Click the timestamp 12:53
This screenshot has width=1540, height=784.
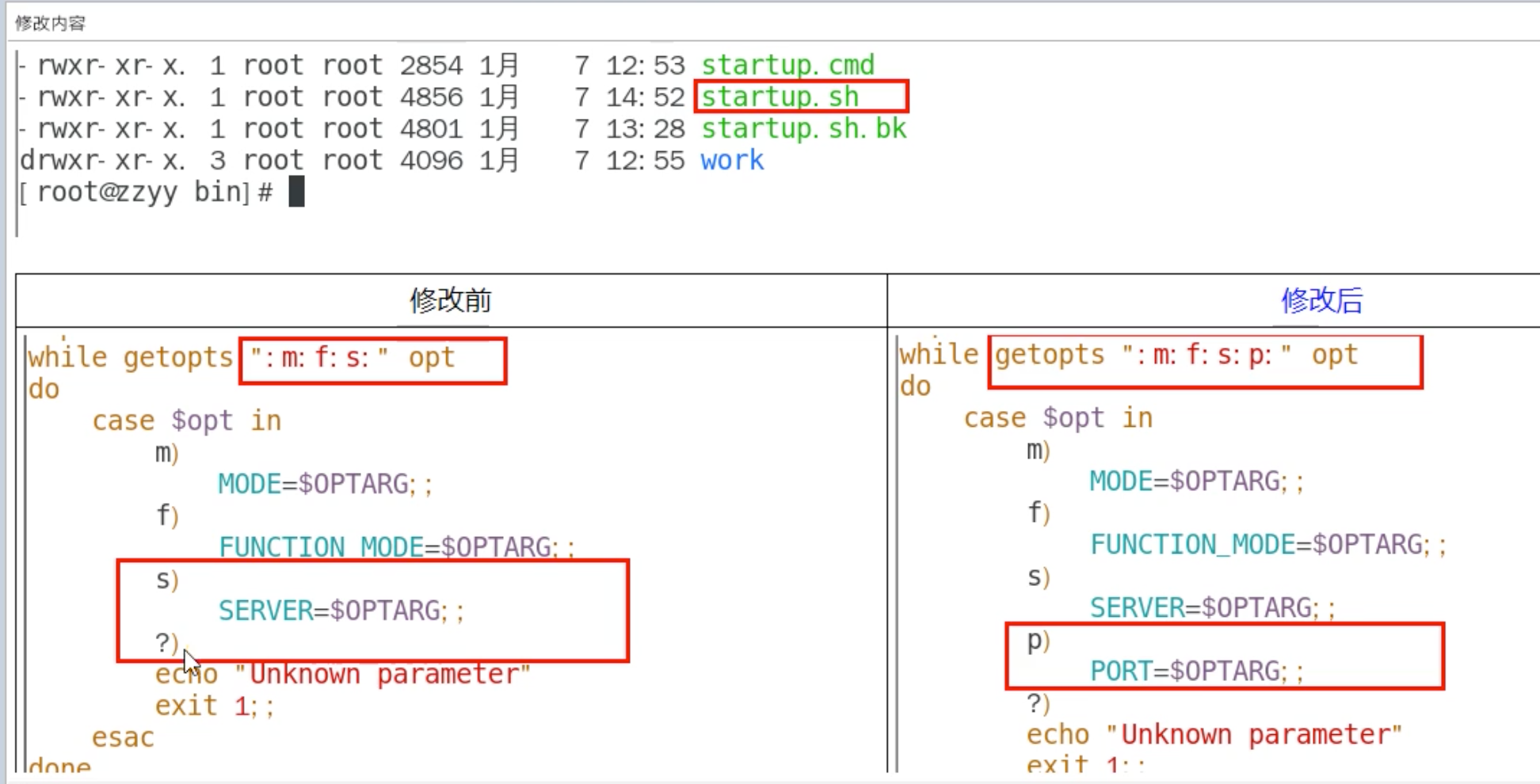[645, 65]
